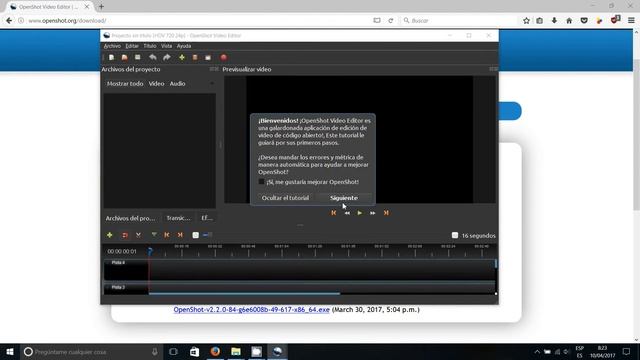The image size is (640, 360).
Task: Create a new project via OpenShot toolbar
Action: (111, 58)
